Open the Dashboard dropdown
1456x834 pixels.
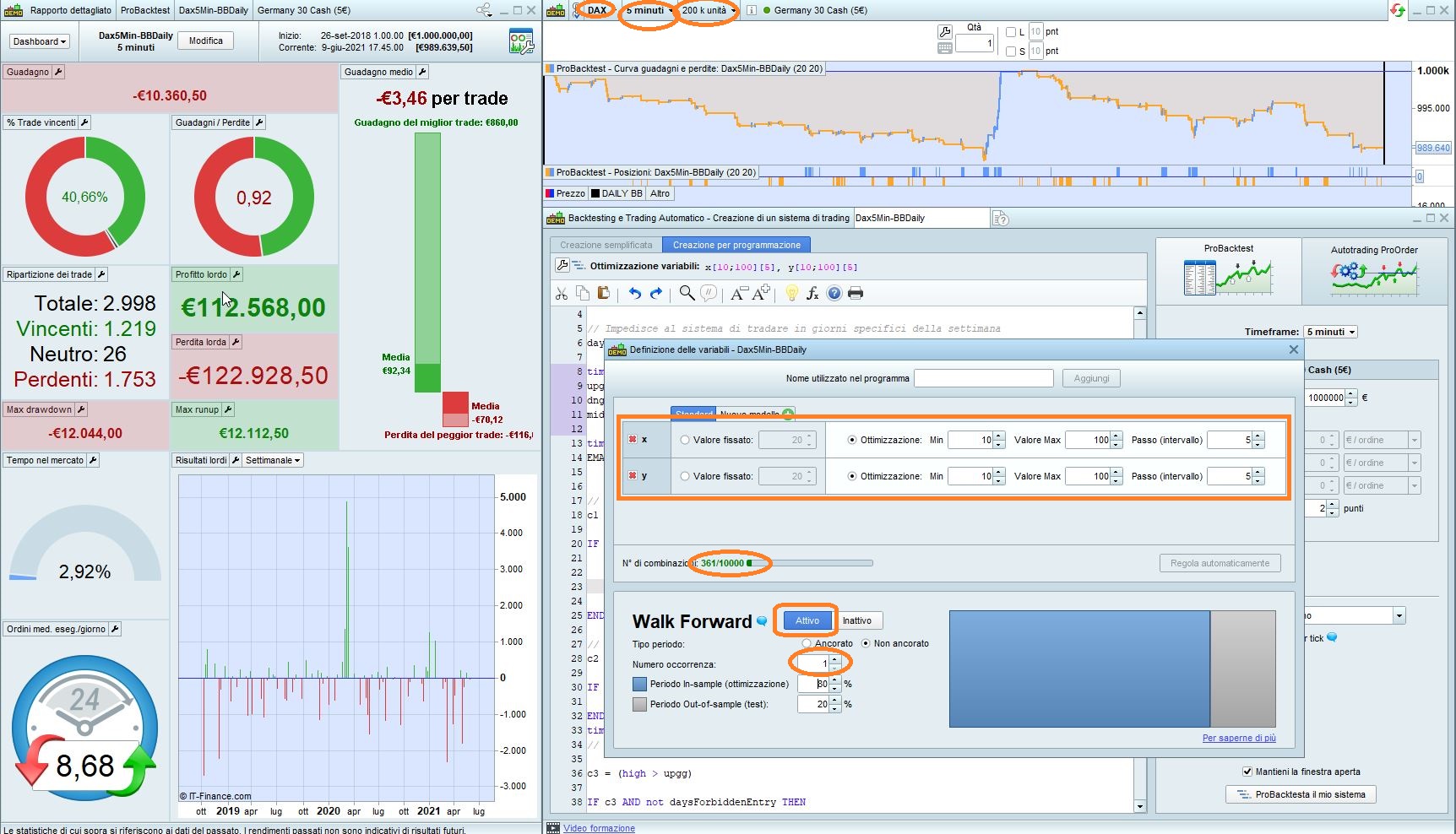point(40,41)
